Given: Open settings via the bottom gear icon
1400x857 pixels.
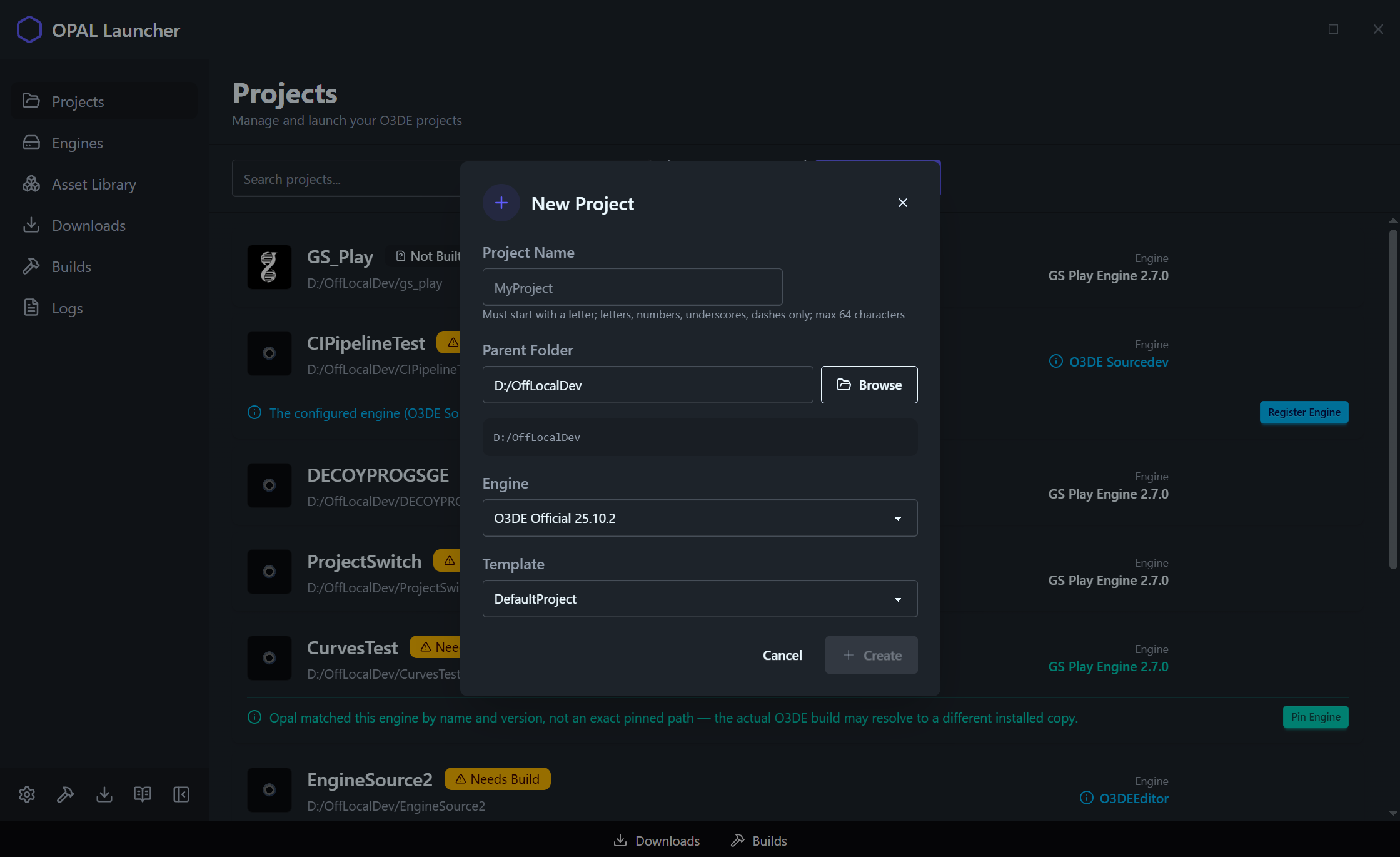Looking at the screenshot, I should point(27,794).
